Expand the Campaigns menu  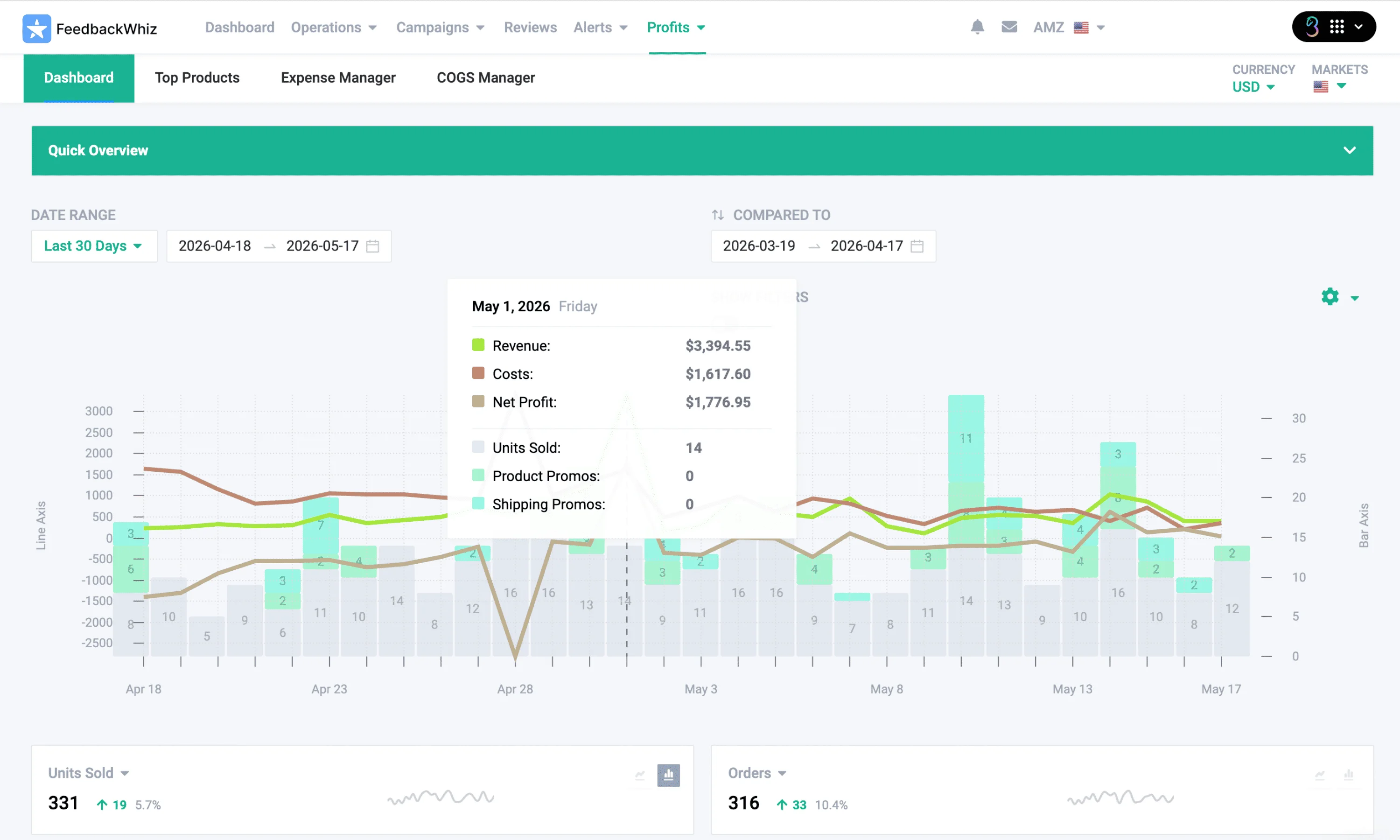pos(440,27)
